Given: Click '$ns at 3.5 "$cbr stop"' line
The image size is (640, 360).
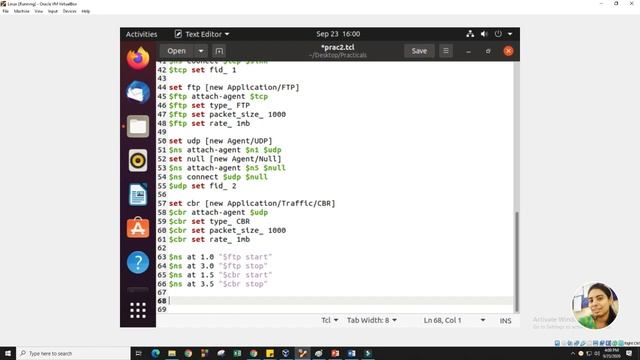Looking at the screenshot, I should [218, 284].
